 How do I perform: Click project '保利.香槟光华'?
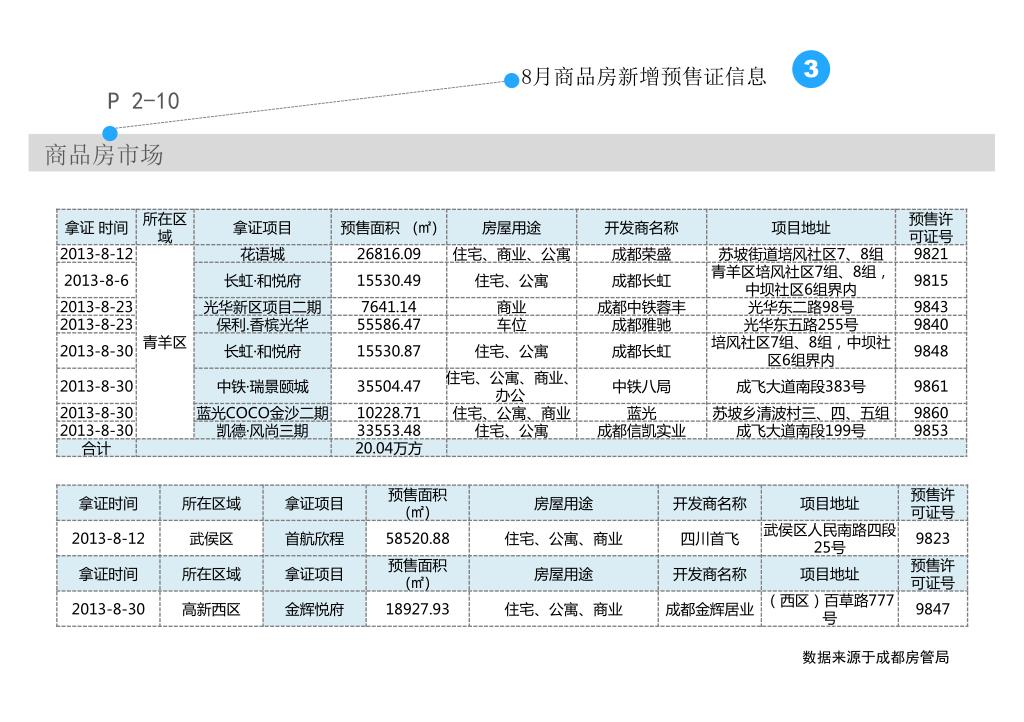pos(262,324)
